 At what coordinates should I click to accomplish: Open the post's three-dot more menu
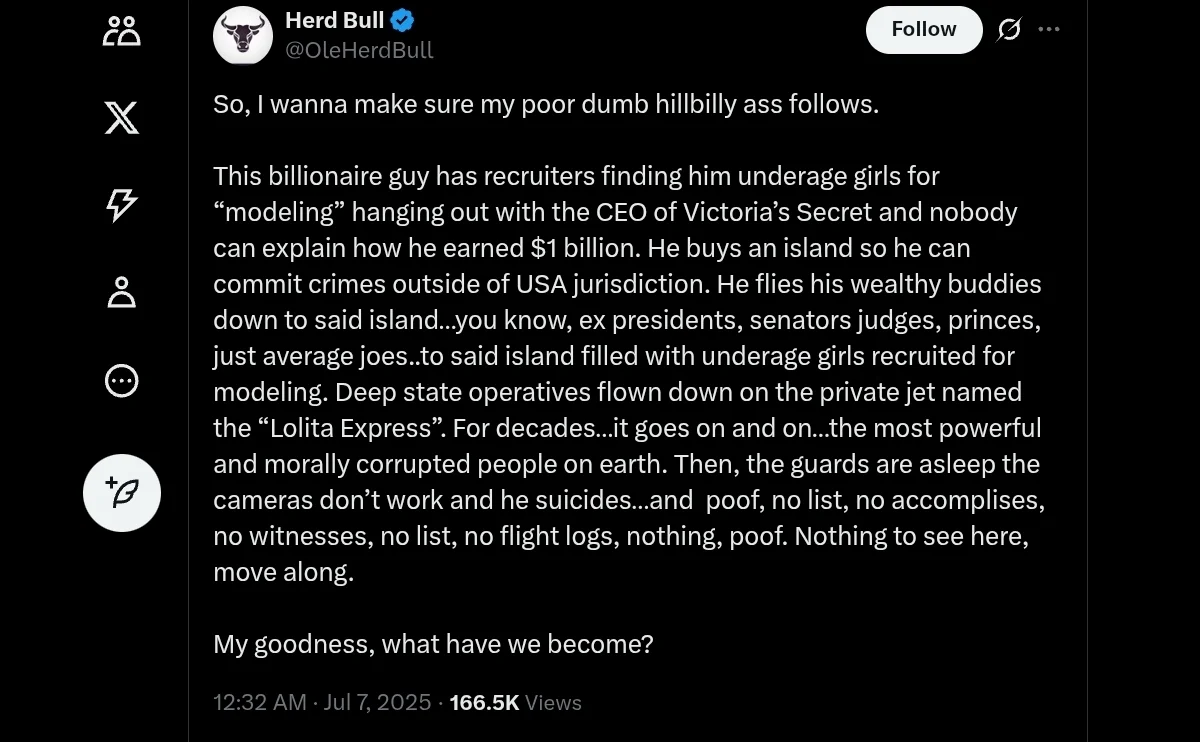pyautogui.click(x=1049, y=30)
